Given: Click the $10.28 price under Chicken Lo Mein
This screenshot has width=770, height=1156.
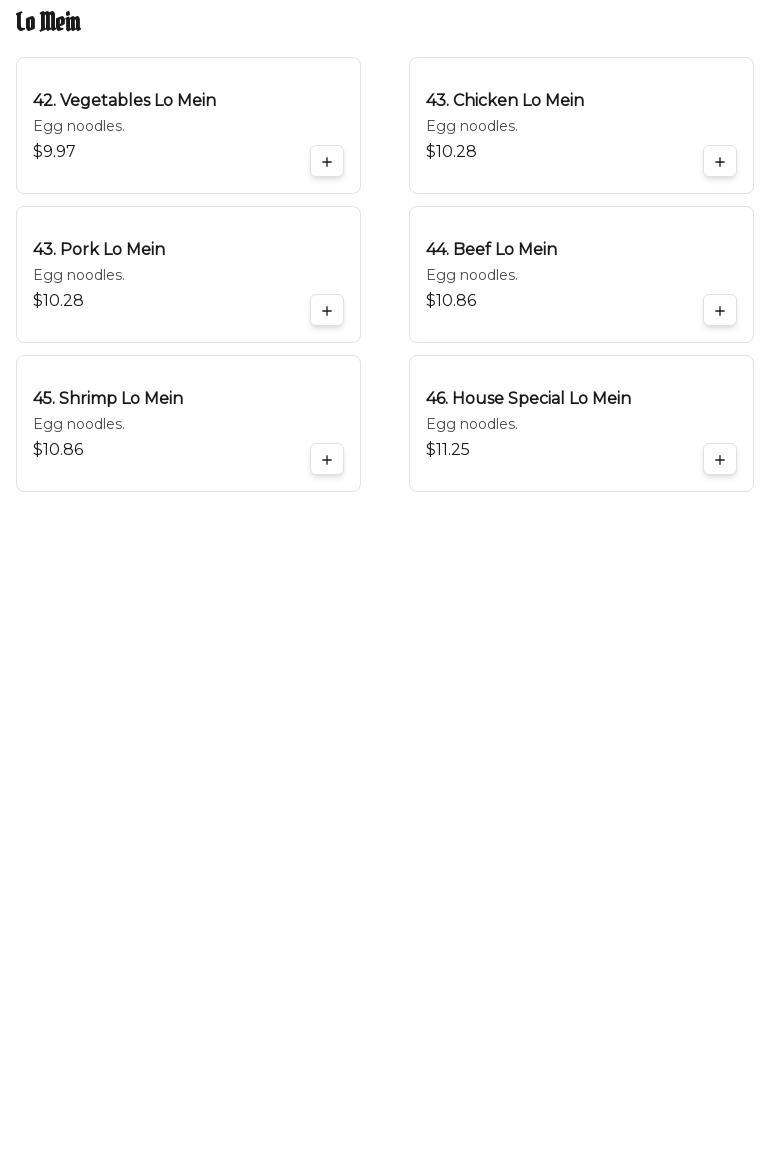Looking at the screenshot, I should (x=451, y=152).
